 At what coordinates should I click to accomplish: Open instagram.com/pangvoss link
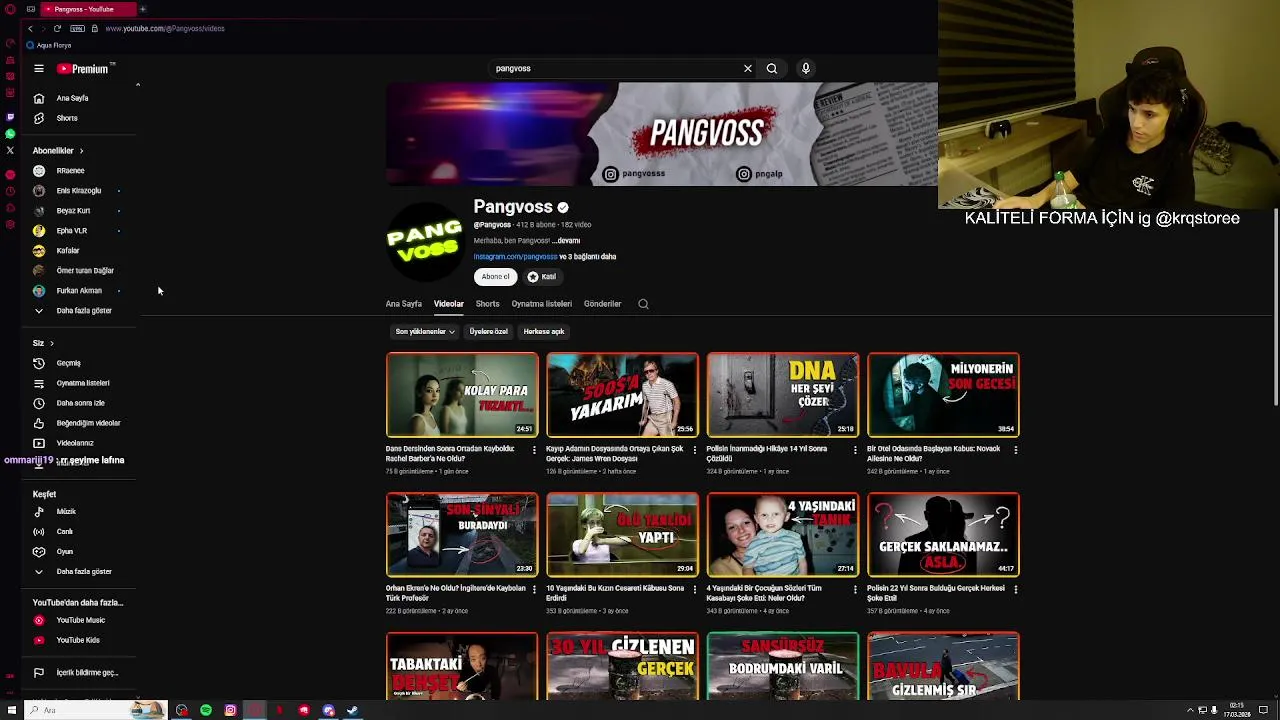tap(515, 257)
